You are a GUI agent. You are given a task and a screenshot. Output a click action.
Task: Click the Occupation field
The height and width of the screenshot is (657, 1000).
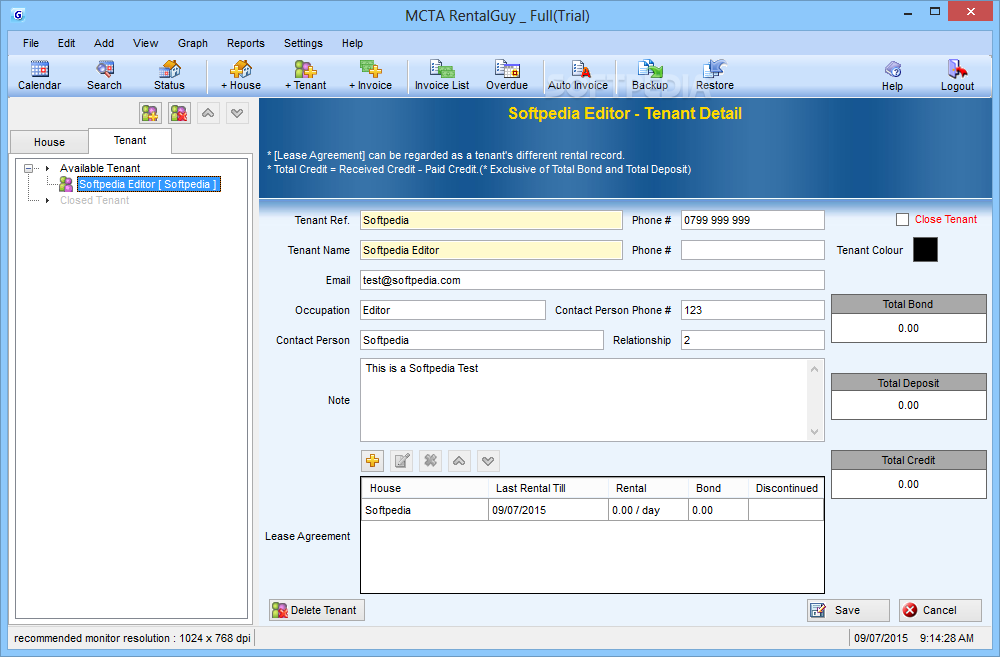(x=453, y=310)
